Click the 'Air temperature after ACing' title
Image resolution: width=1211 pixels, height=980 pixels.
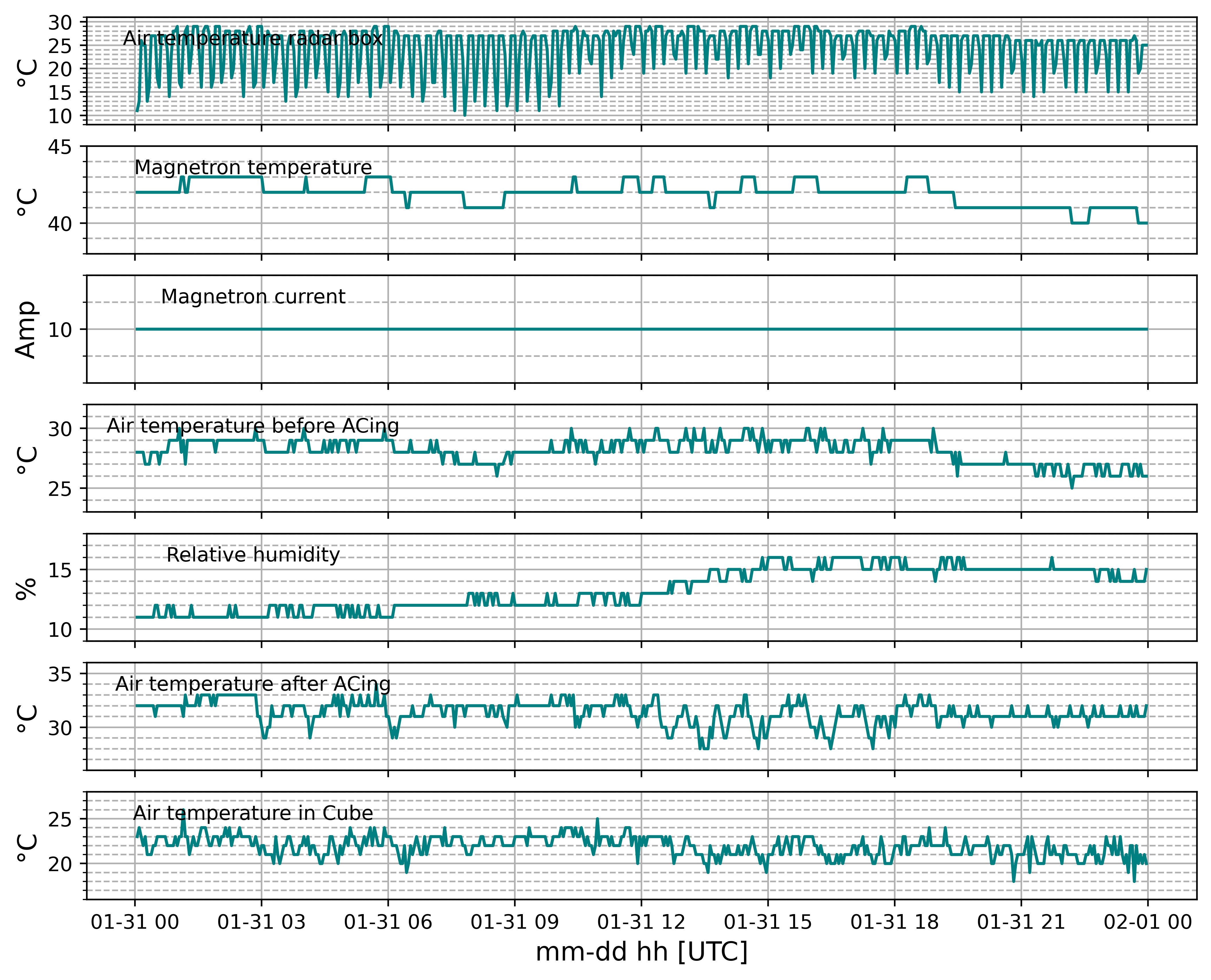tap(253, 684)
